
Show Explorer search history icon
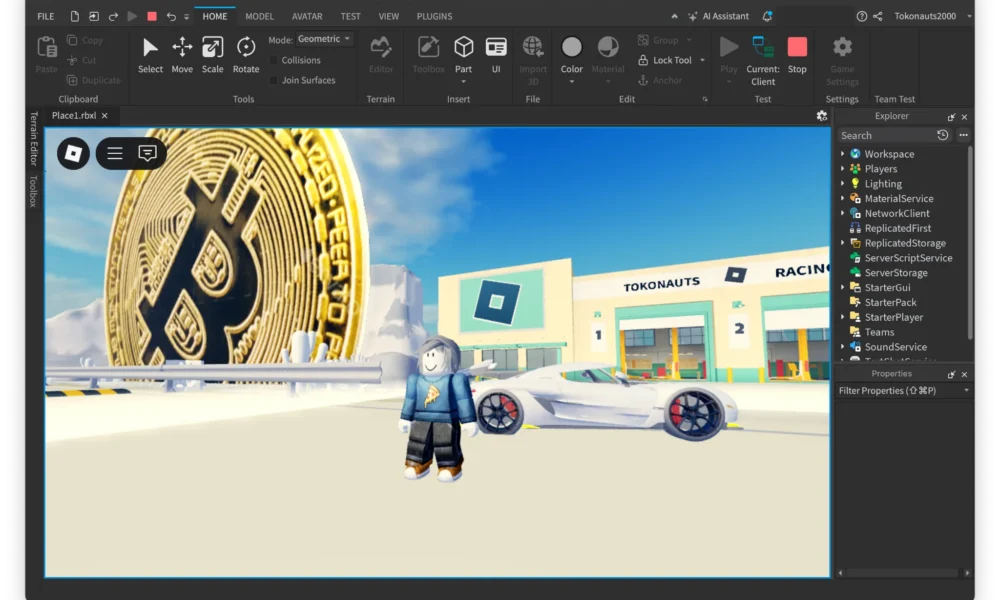(943, 135)
